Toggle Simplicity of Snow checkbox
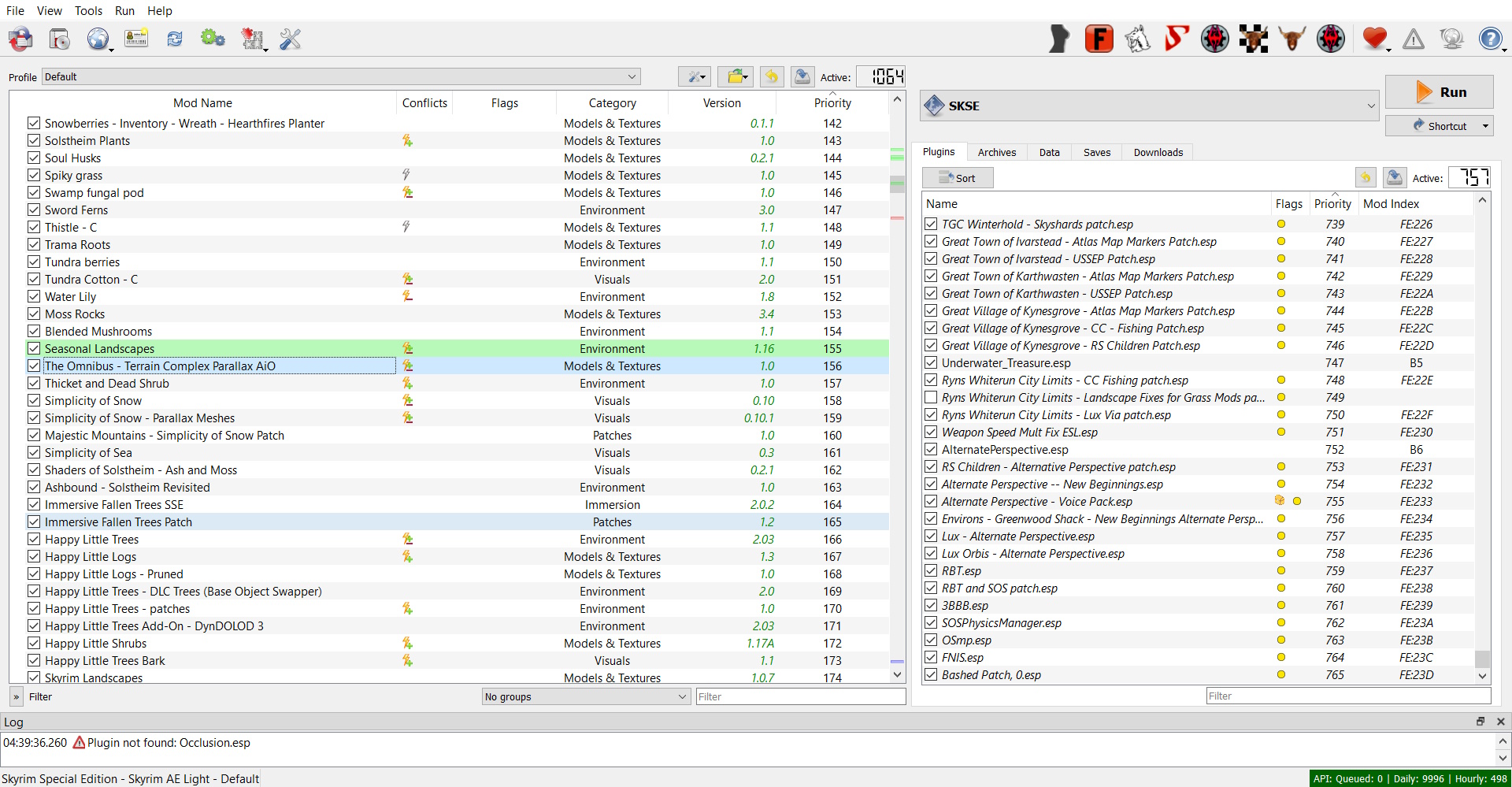 pos(34,400)
